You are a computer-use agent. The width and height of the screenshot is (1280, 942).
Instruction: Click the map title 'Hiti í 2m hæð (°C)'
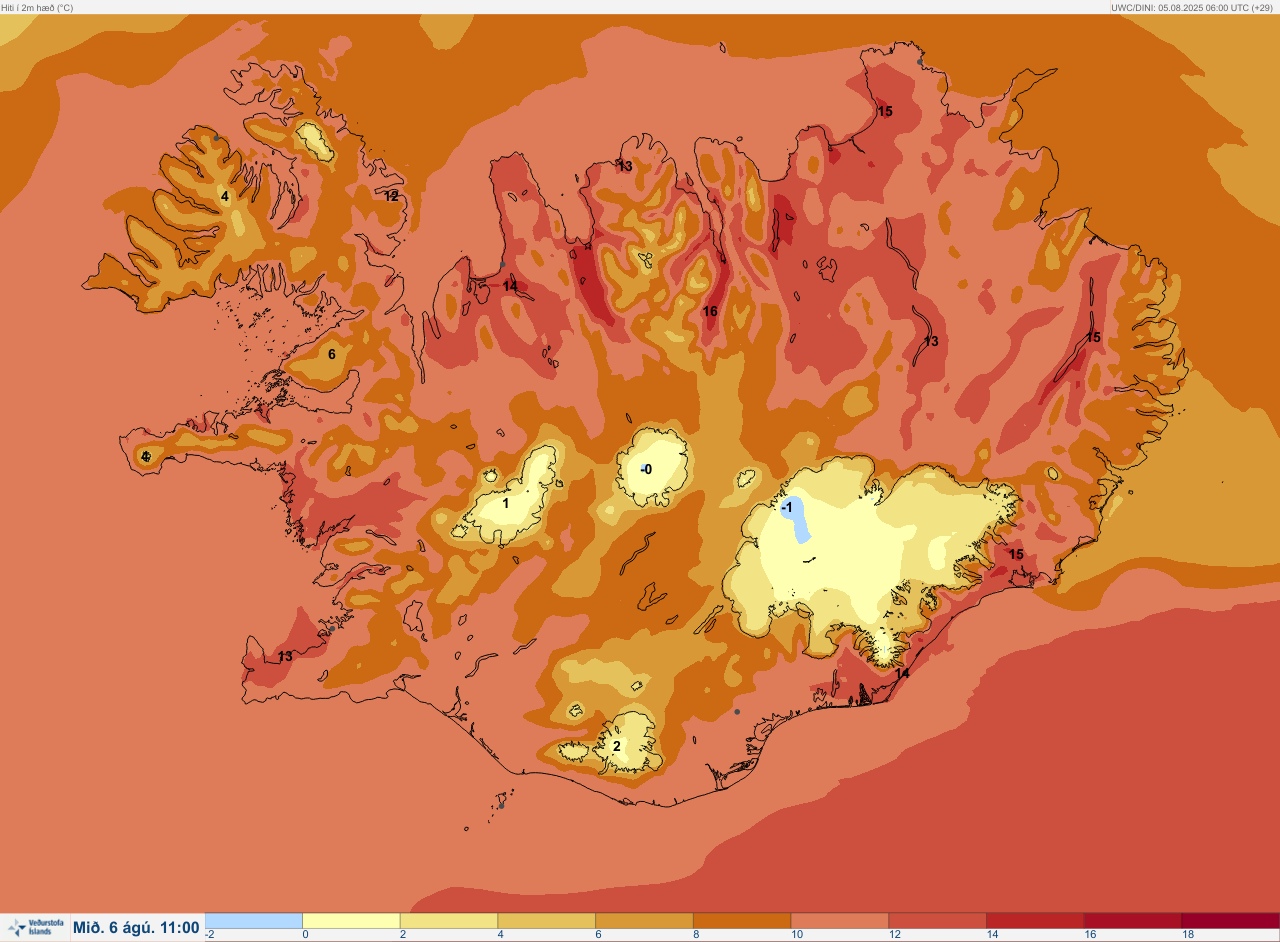pyautogui.click(x=38, y=7)
